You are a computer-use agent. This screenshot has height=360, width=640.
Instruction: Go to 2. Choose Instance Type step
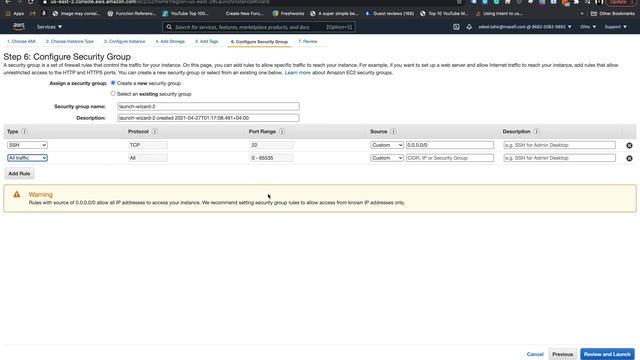pos(70,42)
